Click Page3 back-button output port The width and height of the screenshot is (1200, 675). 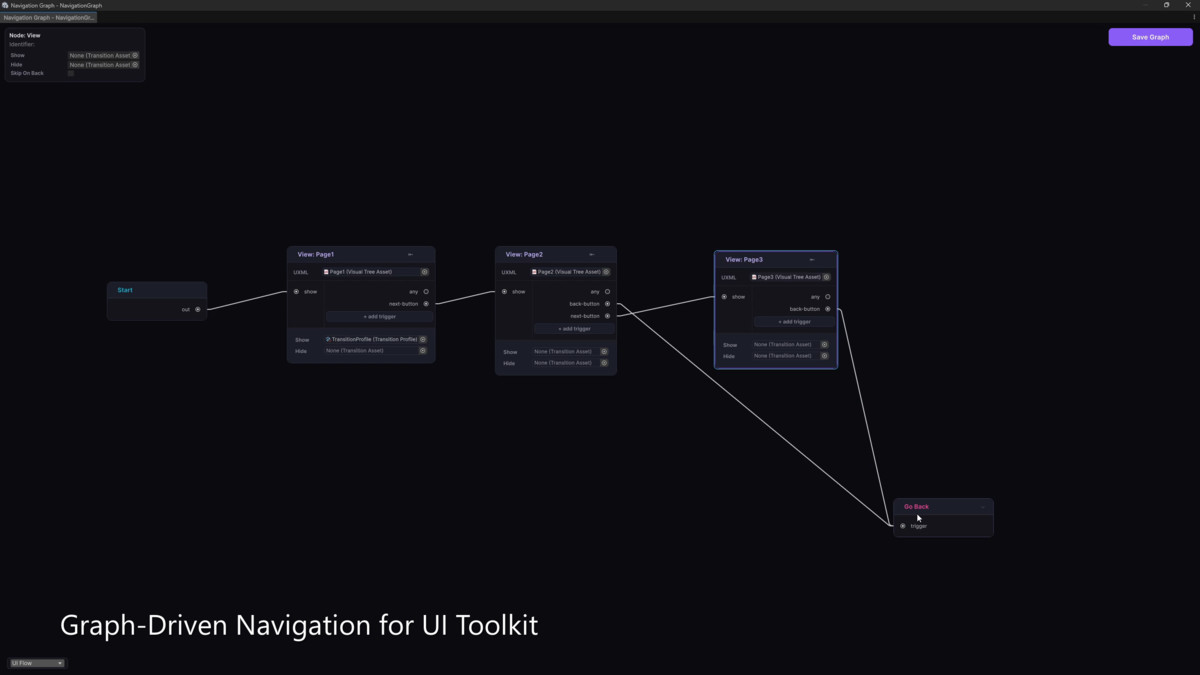828,309
